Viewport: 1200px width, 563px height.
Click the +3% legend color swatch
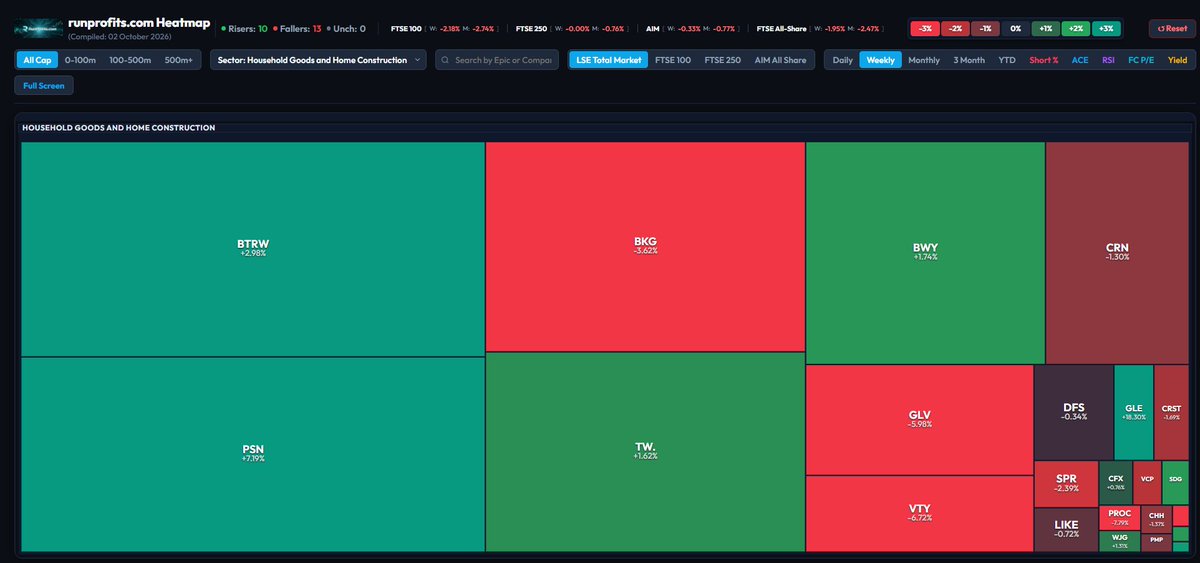coord(1106,28)
